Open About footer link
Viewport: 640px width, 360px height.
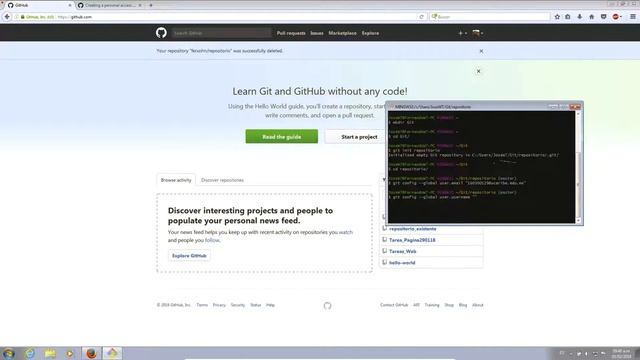[478, 305]
